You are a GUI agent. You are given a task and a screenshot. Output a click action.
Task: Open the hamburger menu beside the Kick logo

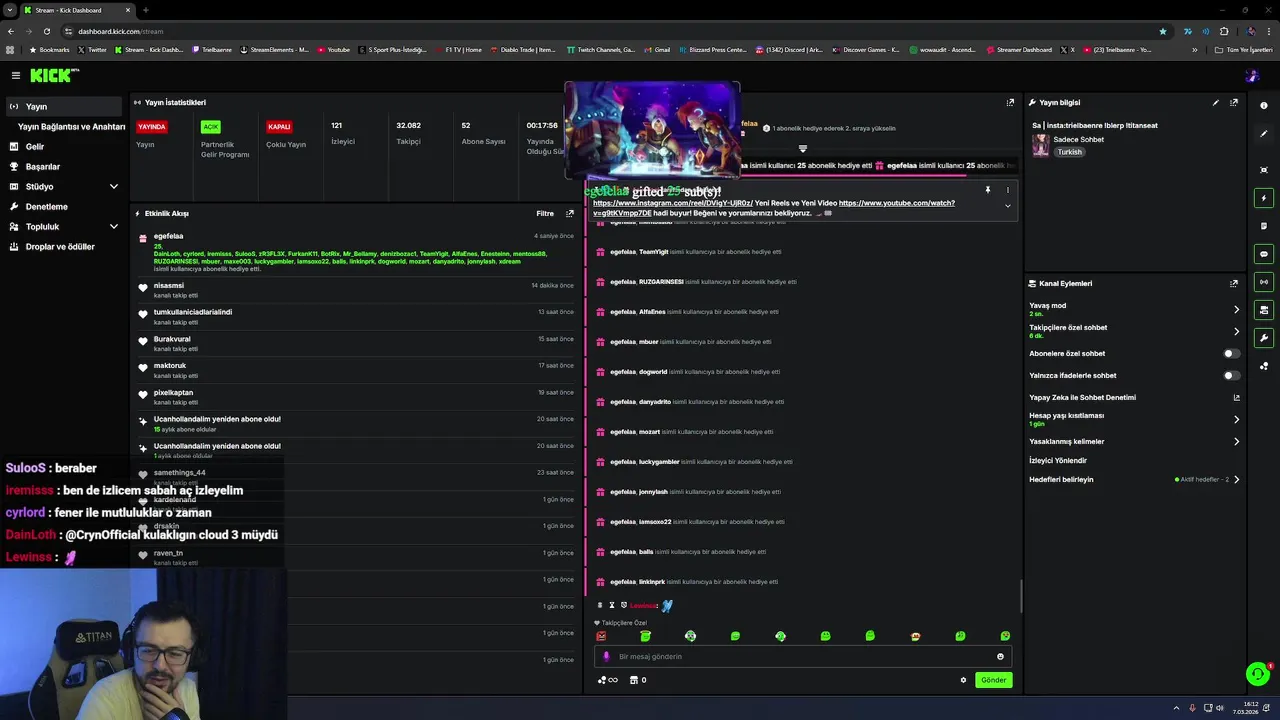[x=15, y=75]
